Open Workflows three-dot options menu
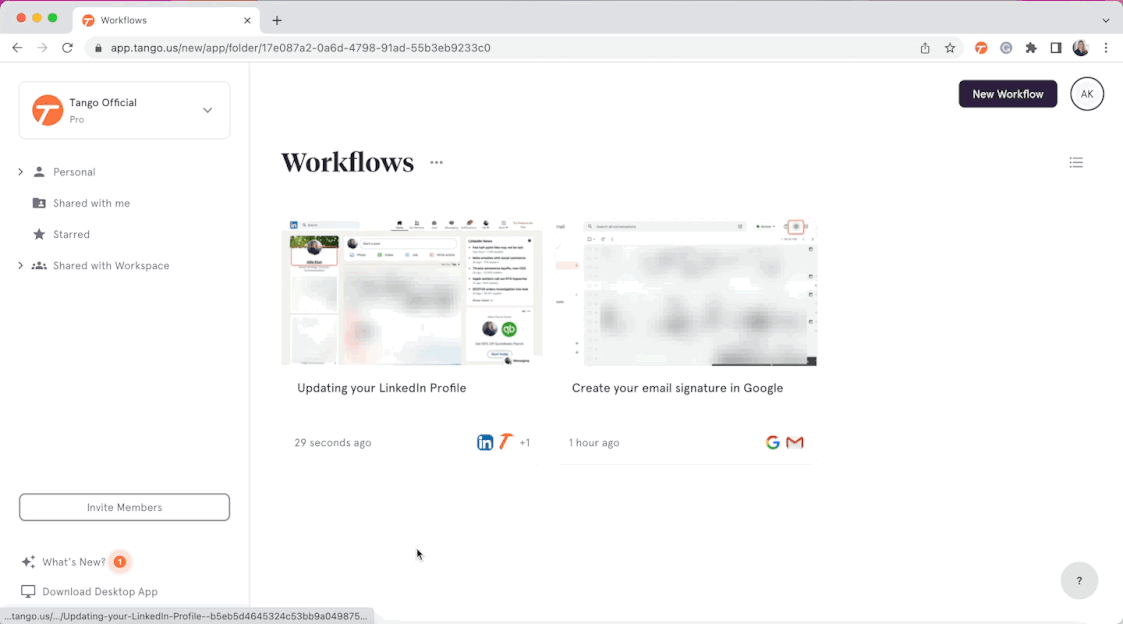This screenshot has width=1123, height=624. pyautogui.click(x=436, y=163)
